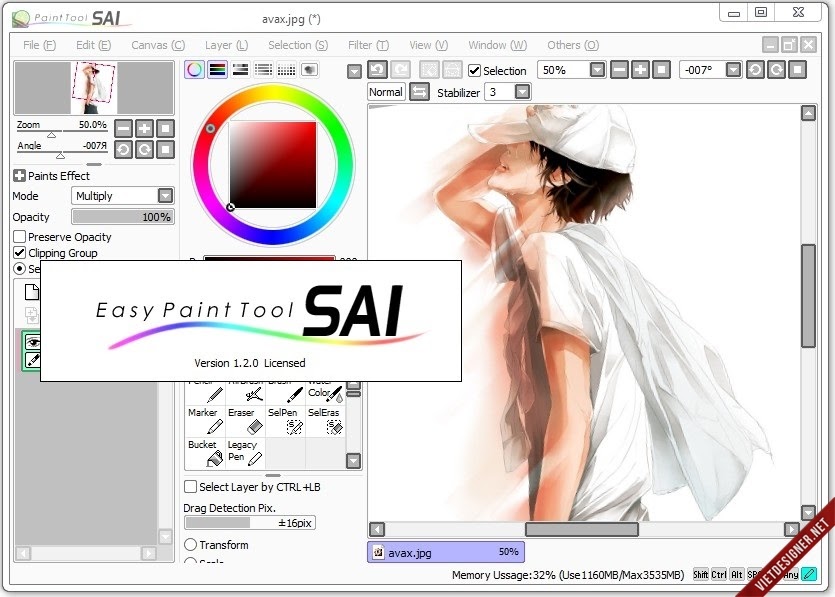Viewport: 835px width, 597px height.
Task: Open the 50% zoom level dropdown
Action: coord(597,70)
